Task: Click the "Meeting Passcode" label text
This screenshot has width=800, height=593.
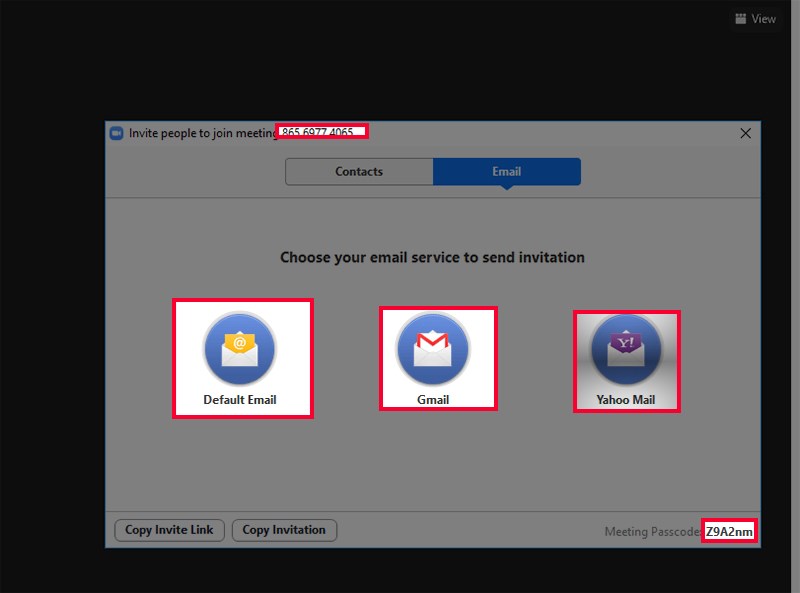Action: pos(652,532)
